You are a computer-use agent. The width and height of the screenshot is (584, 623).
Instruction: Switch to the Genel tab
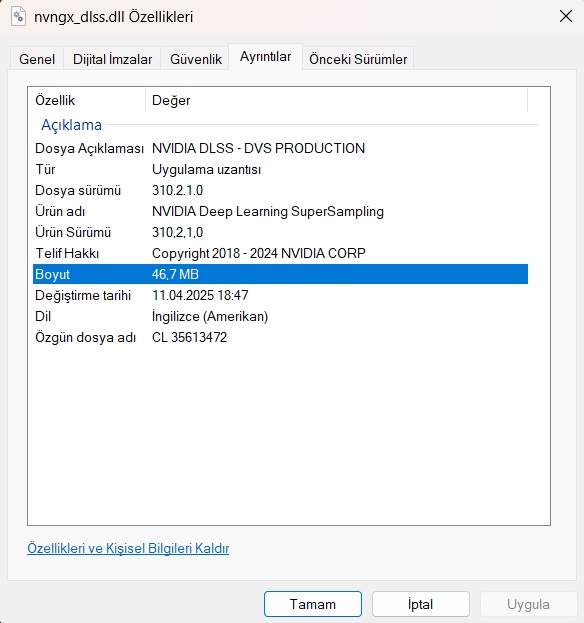click(37, 59)
